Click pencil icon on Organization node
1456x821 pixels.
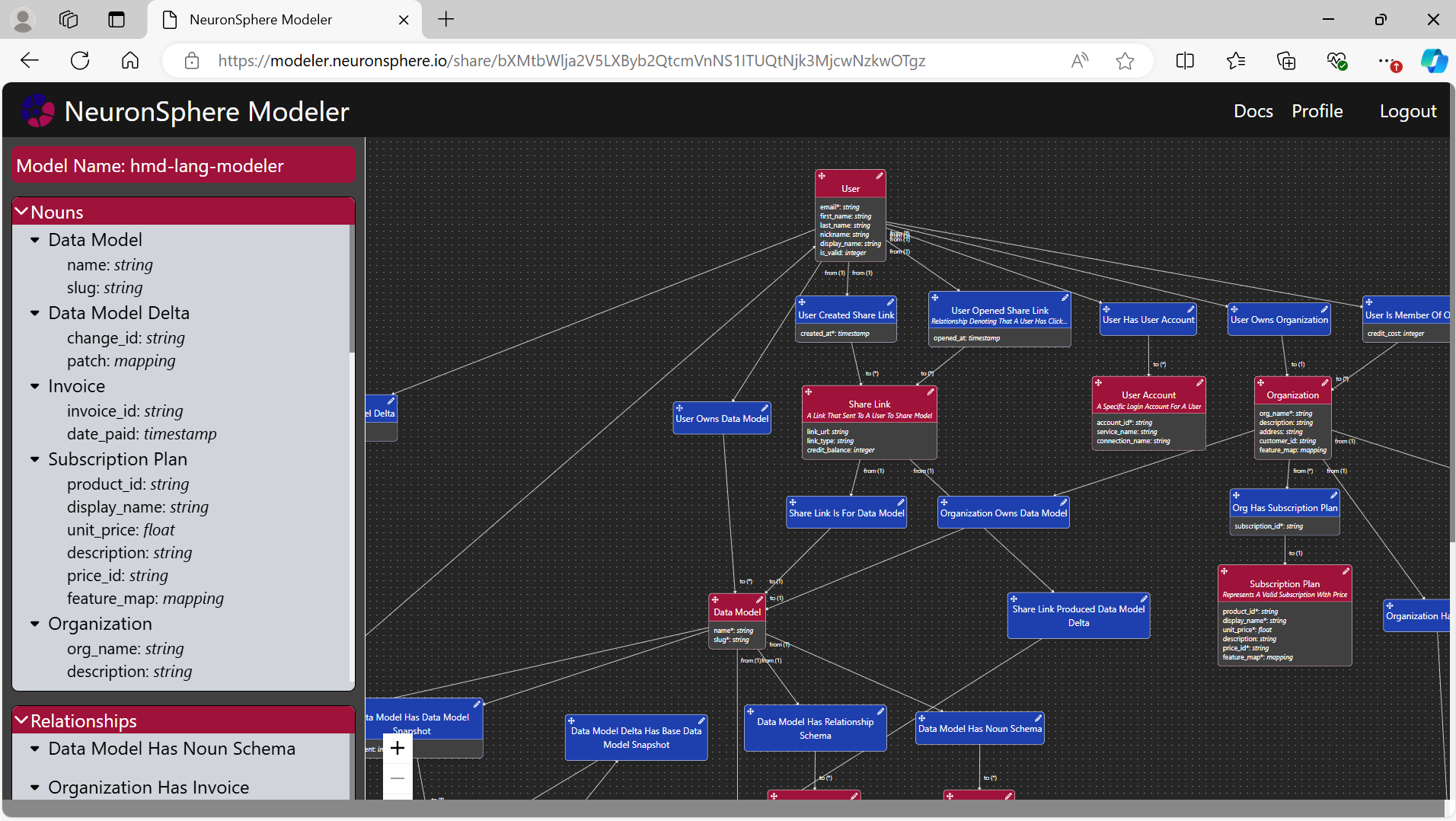pos(1325,383)
